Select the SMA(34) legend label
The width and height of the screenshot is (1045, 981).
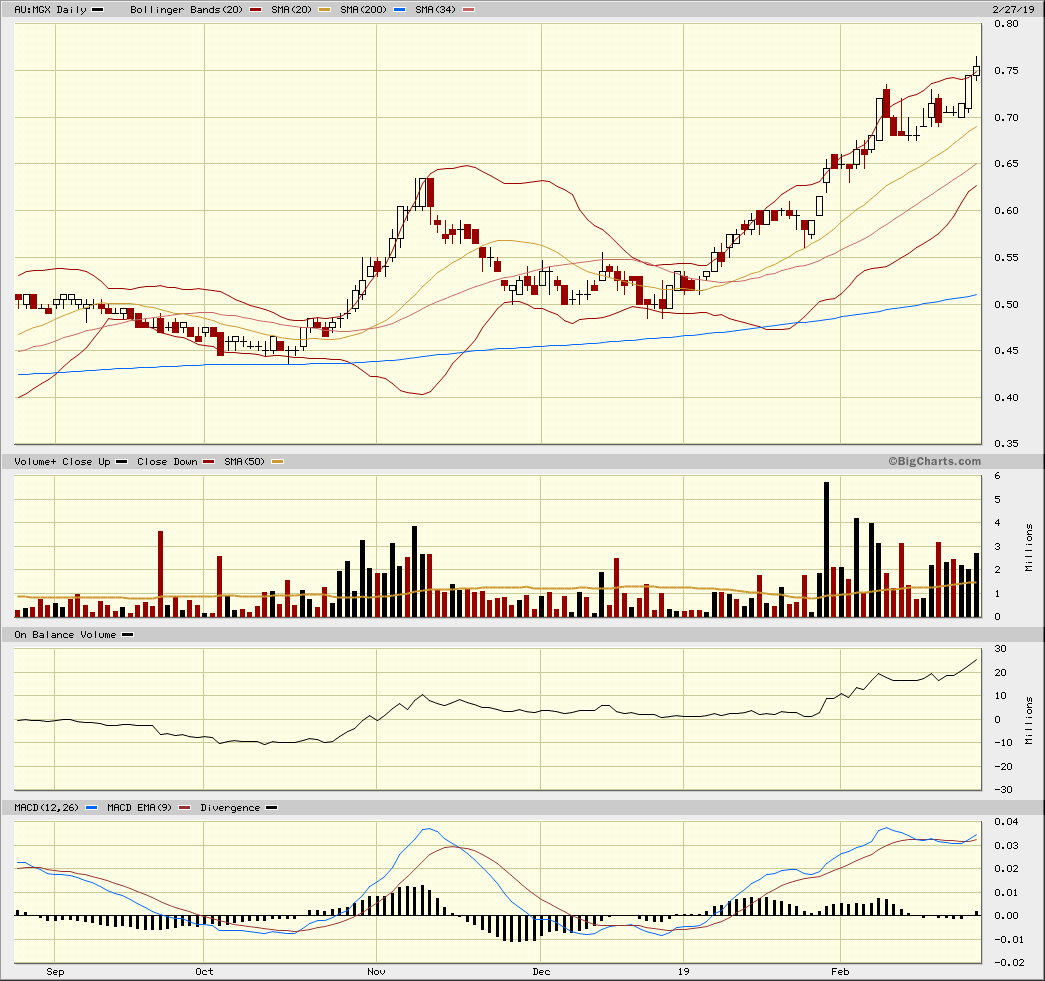(x=435, y=9)
